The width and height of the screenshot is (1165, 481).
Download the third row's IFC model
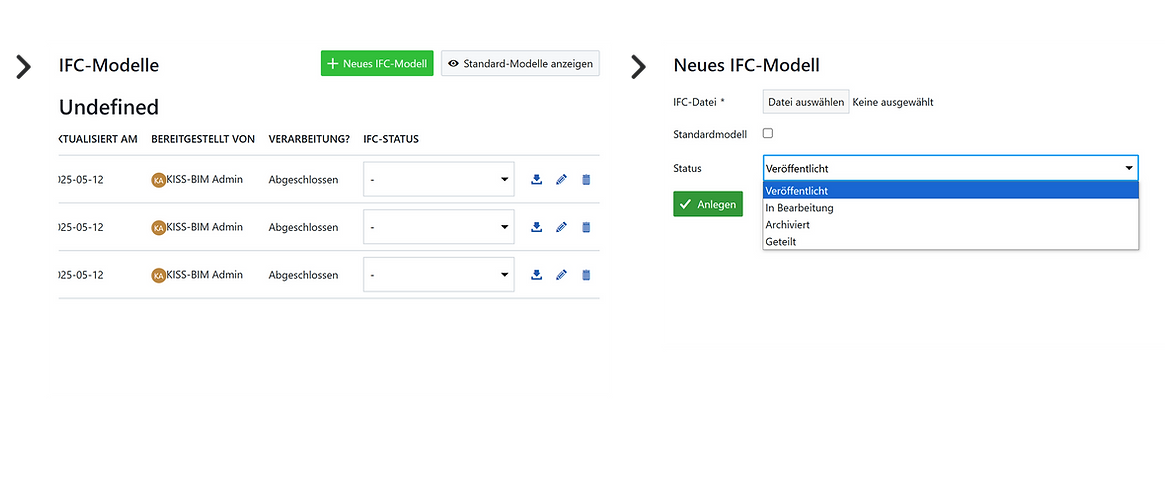point(536,275)
